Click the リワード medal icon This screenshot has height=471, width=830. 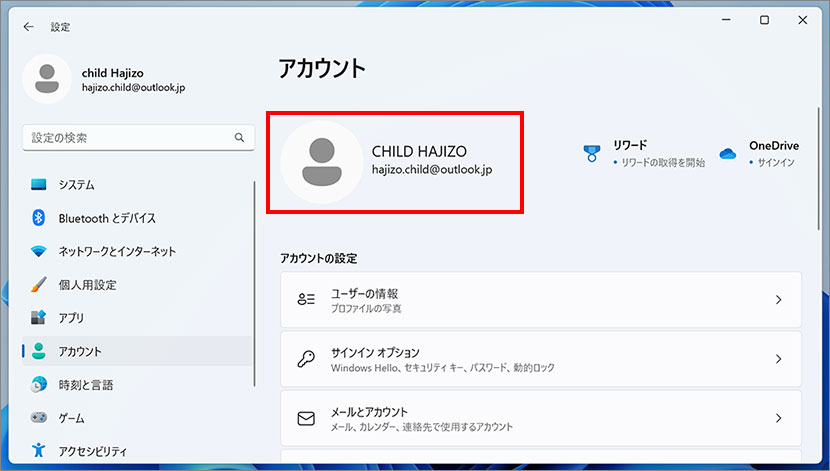click(592, 153)
